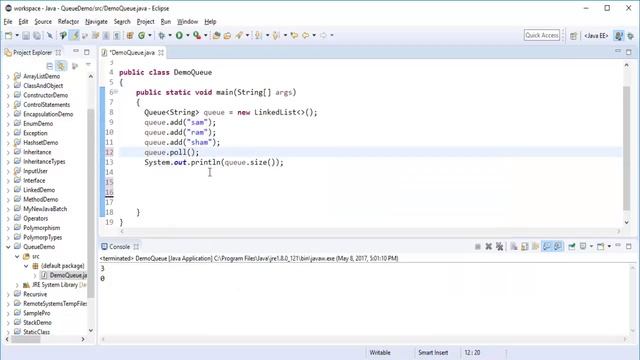This screenshot has height=360, width=640.
Task: Collapse the src folder node
Action: click(x=17, y=257)
